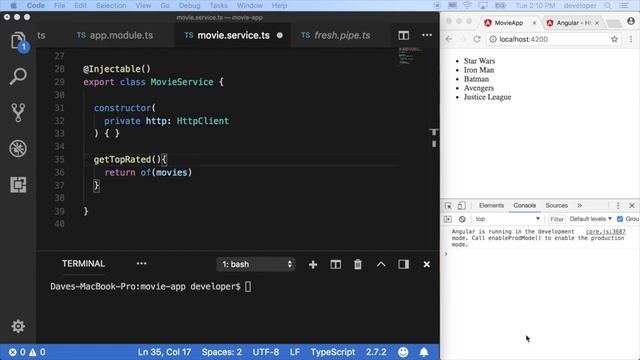Image resolution: width=640 pixels, height=360 pixels.
Task: Click the Chrome back arrow
Action: (449, 39)
